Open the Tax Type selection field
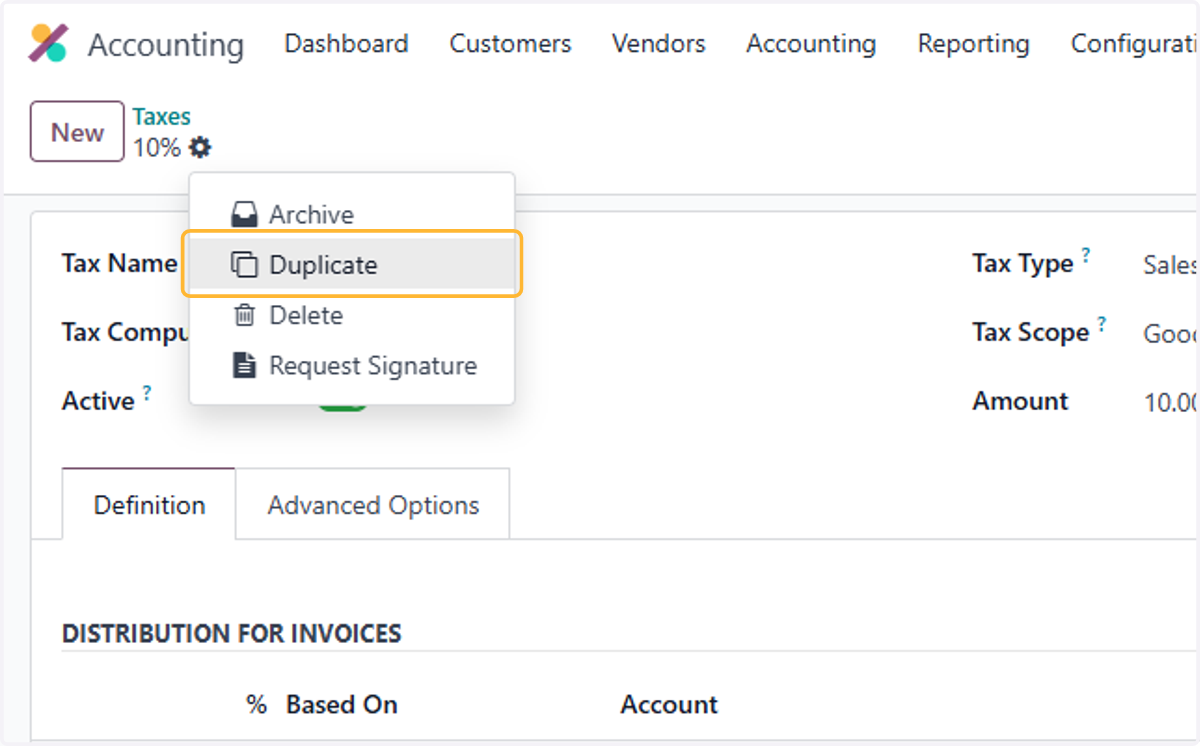 pos(1171,265)
